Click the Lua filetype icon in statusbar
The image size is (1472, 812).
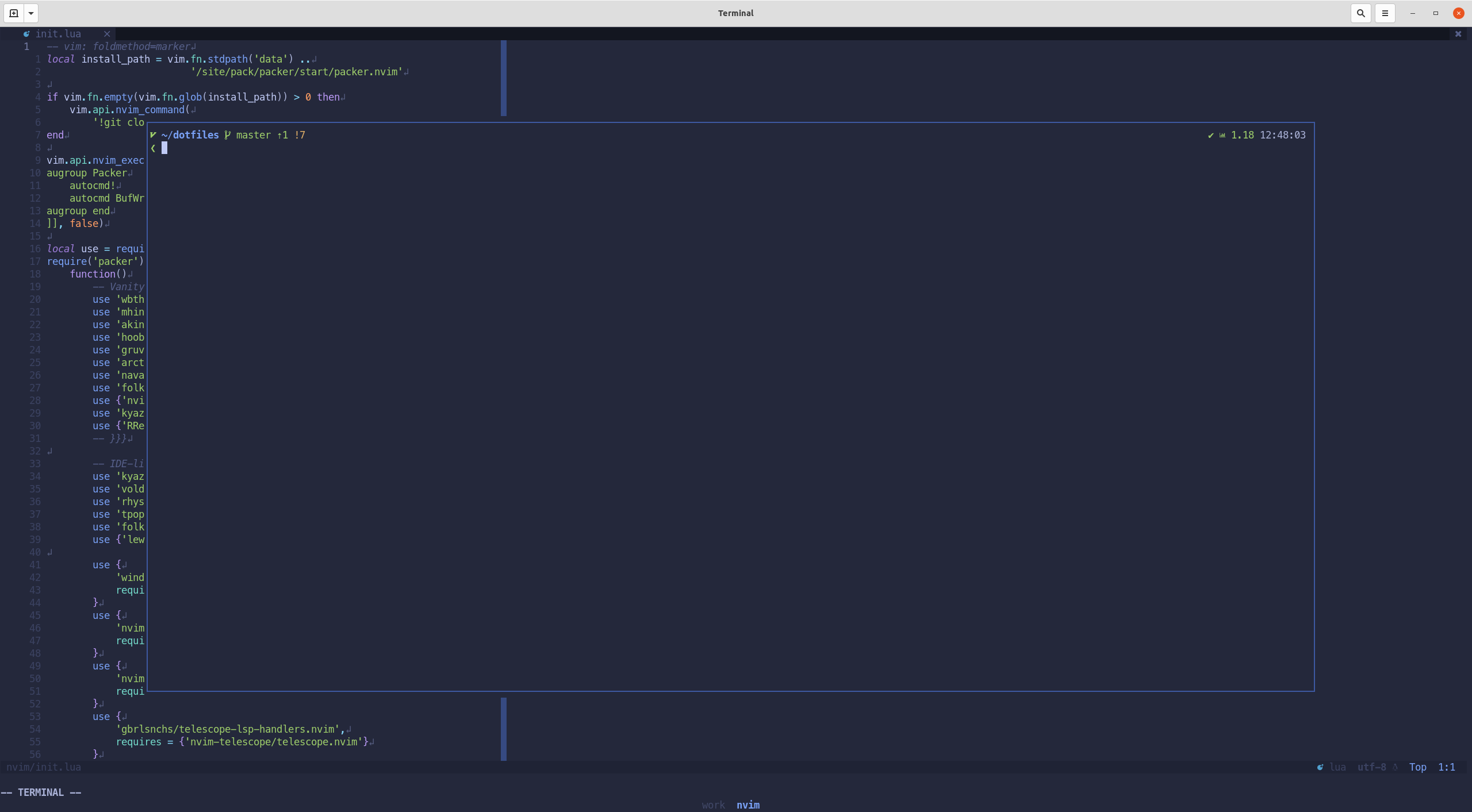[1319, 767]
